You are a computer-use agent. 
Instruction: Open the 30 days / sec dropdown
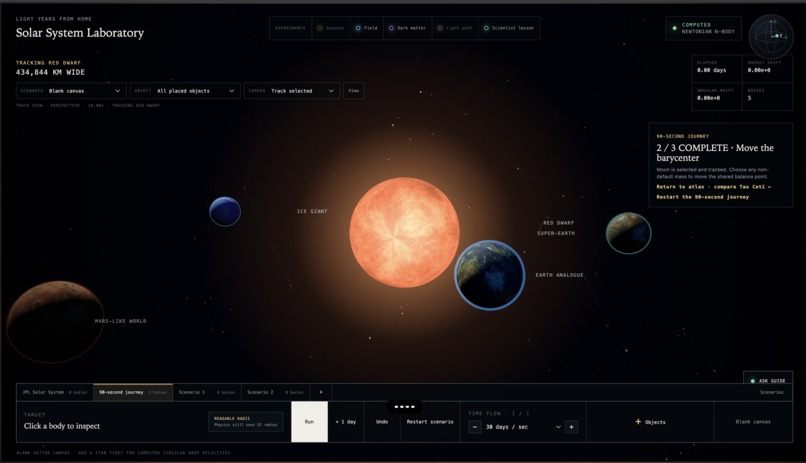[x=523, y=427]
